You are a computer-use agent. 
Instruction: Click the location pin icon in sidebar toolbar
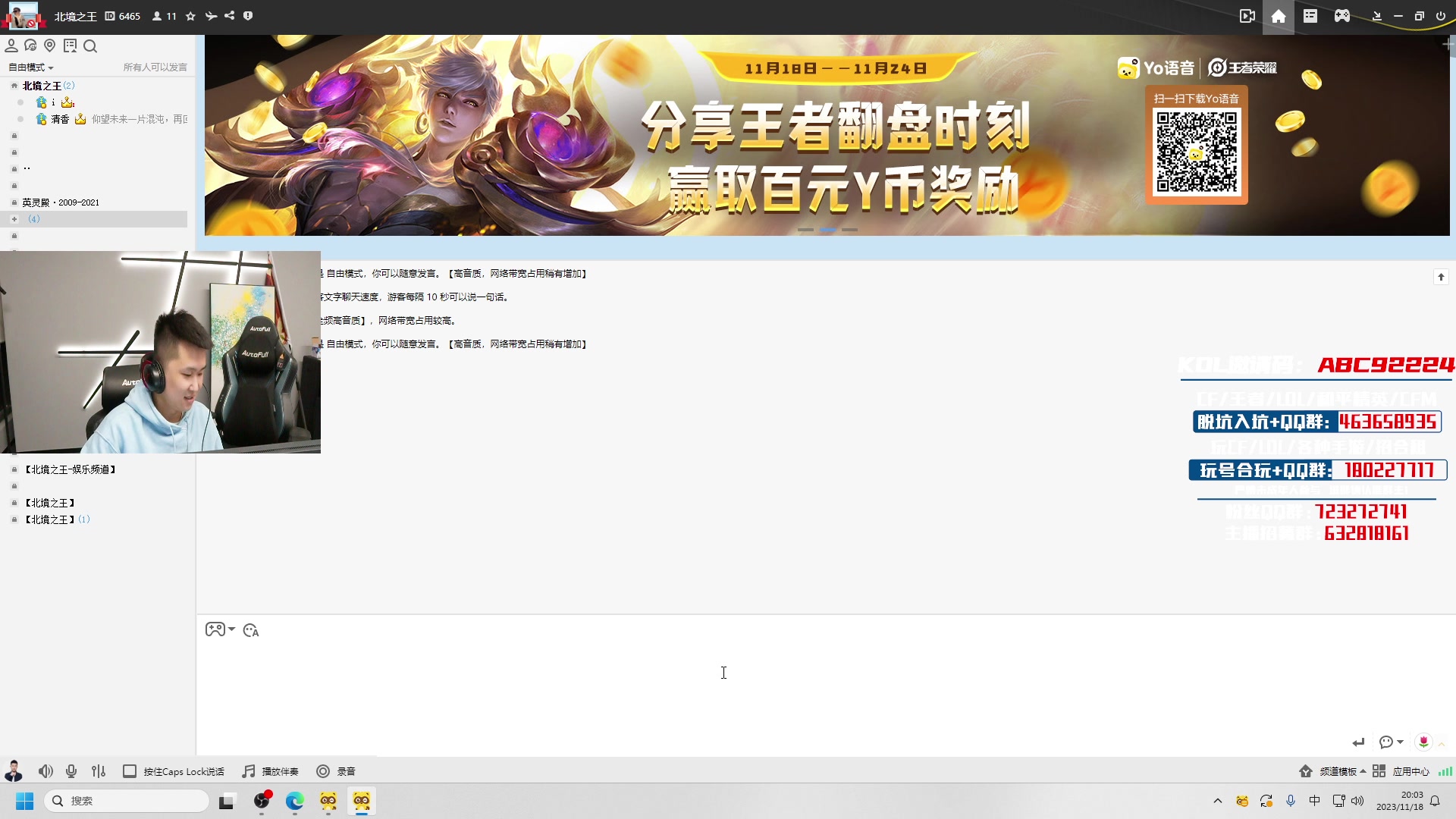tap(50, 46)
